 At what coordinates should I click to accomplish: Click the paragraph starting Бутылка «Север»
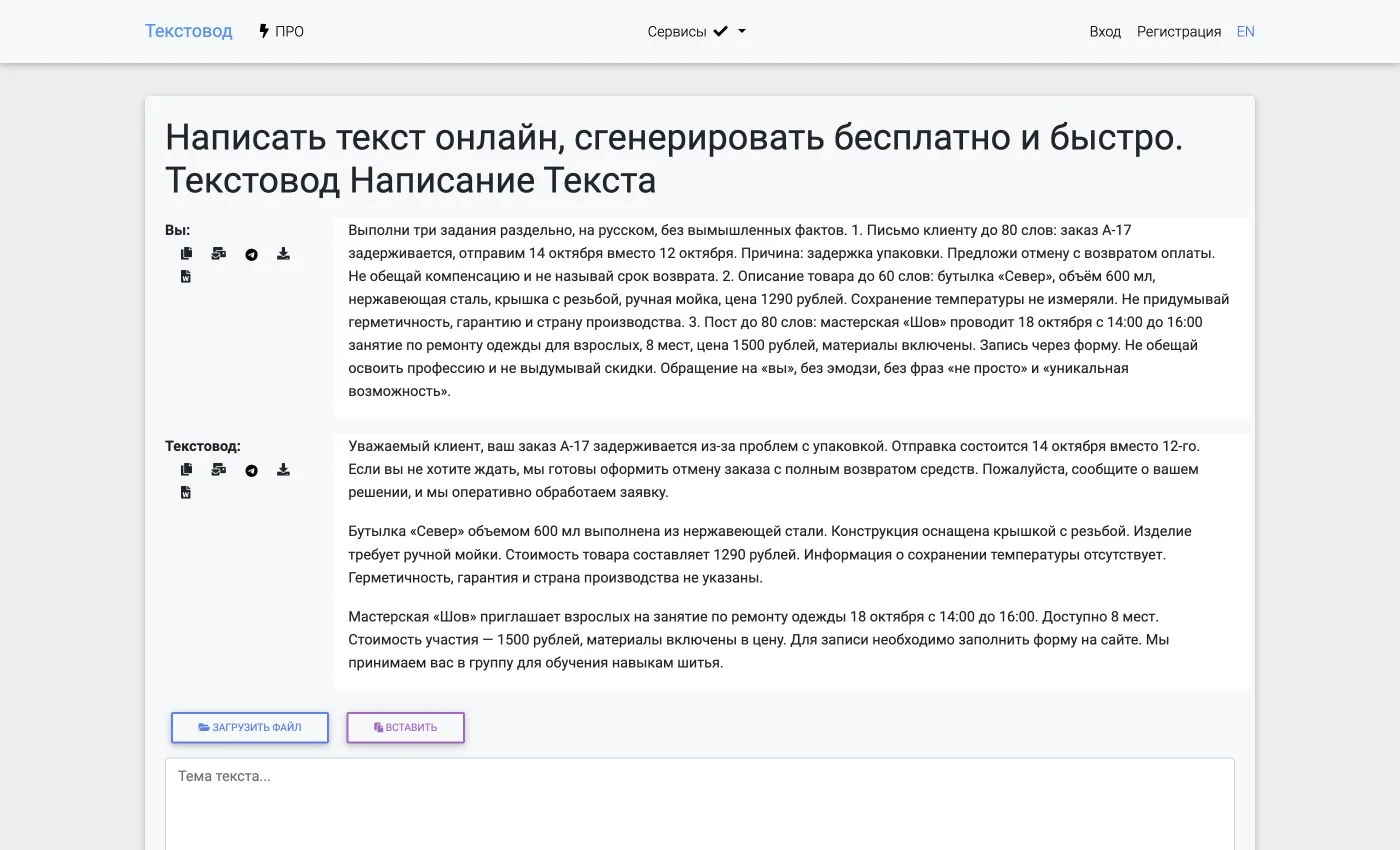(770, 554)
